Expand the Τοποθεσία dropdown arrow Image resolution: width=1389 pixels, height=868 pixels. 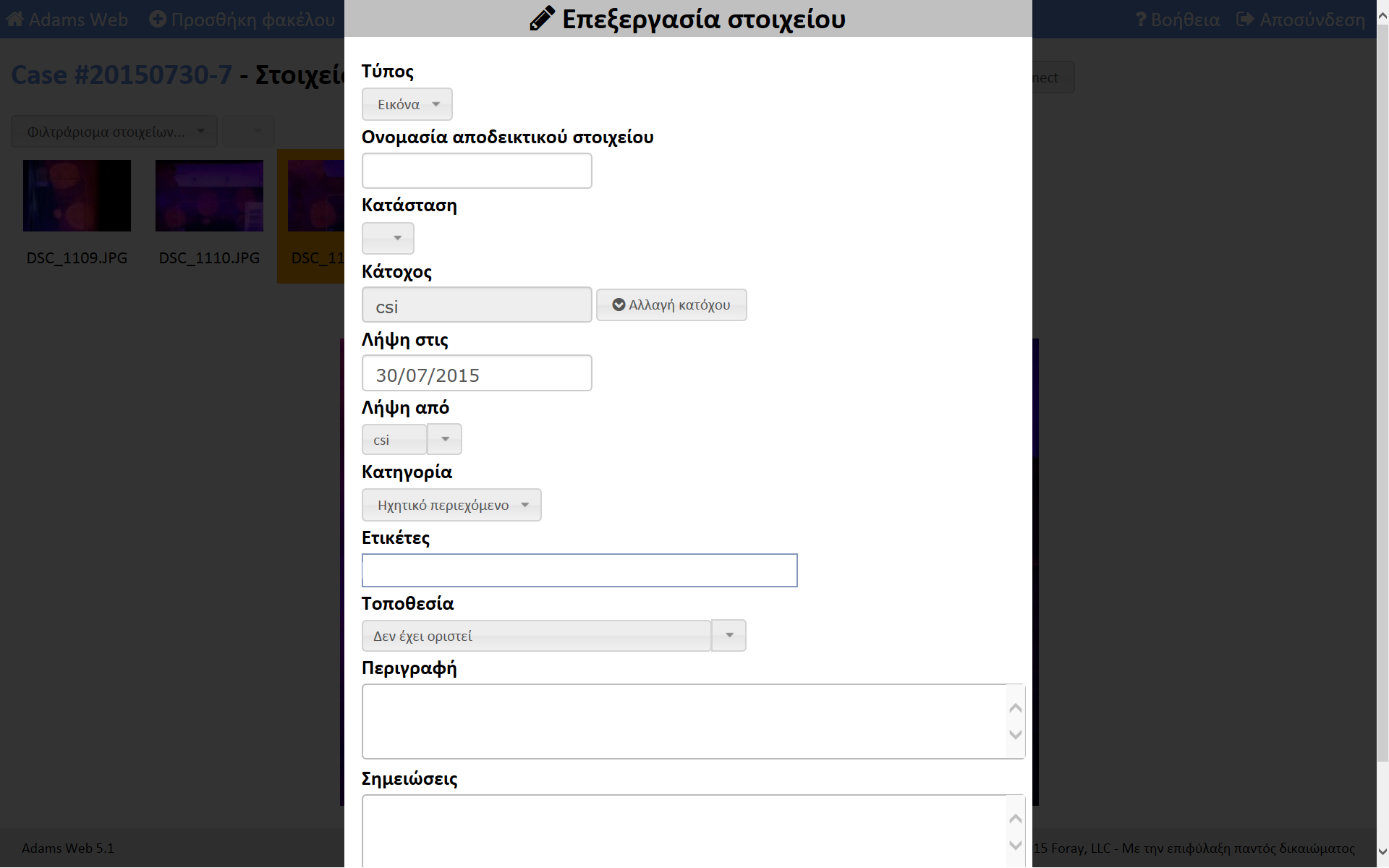pos(729,636)
